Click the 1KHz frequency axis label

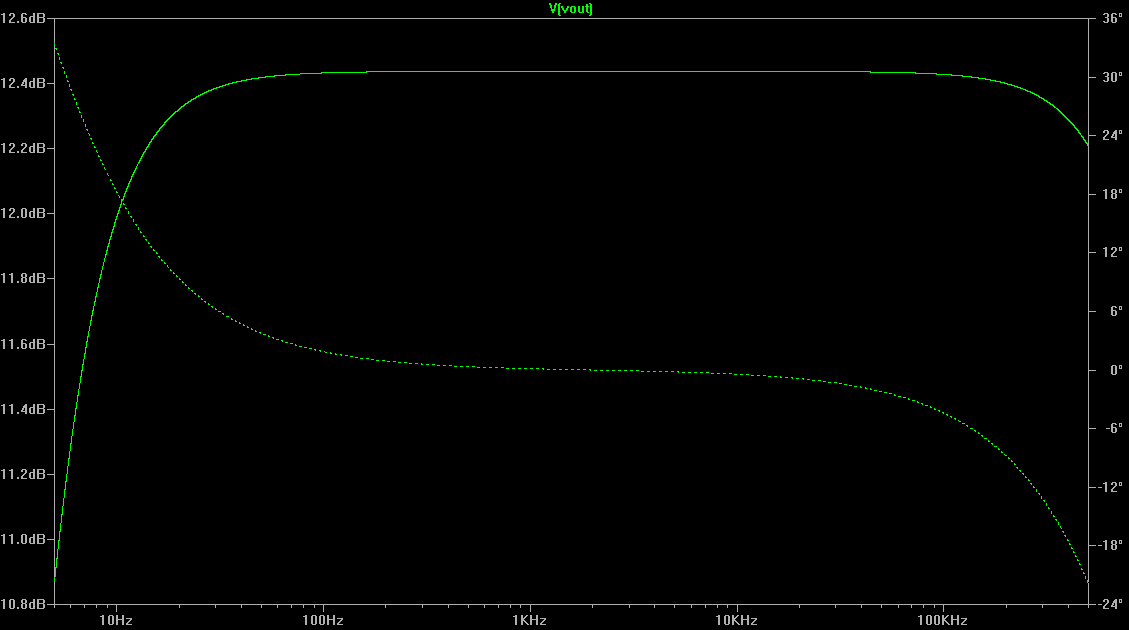coord(529,621)
